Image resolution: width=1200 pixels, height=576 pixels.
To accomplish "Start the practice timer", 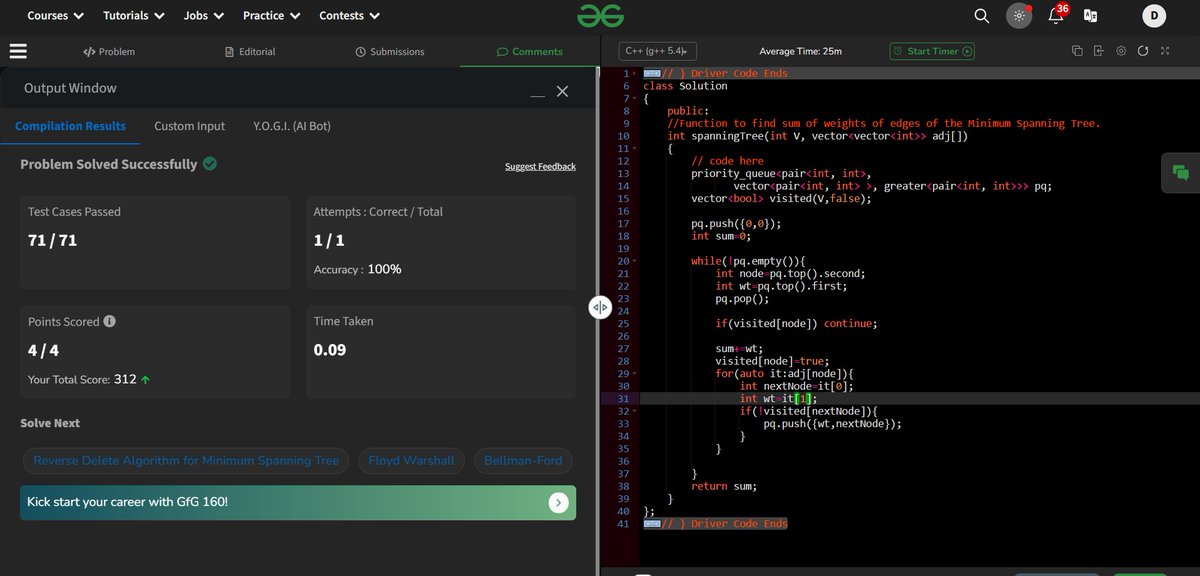I will 932,49.
